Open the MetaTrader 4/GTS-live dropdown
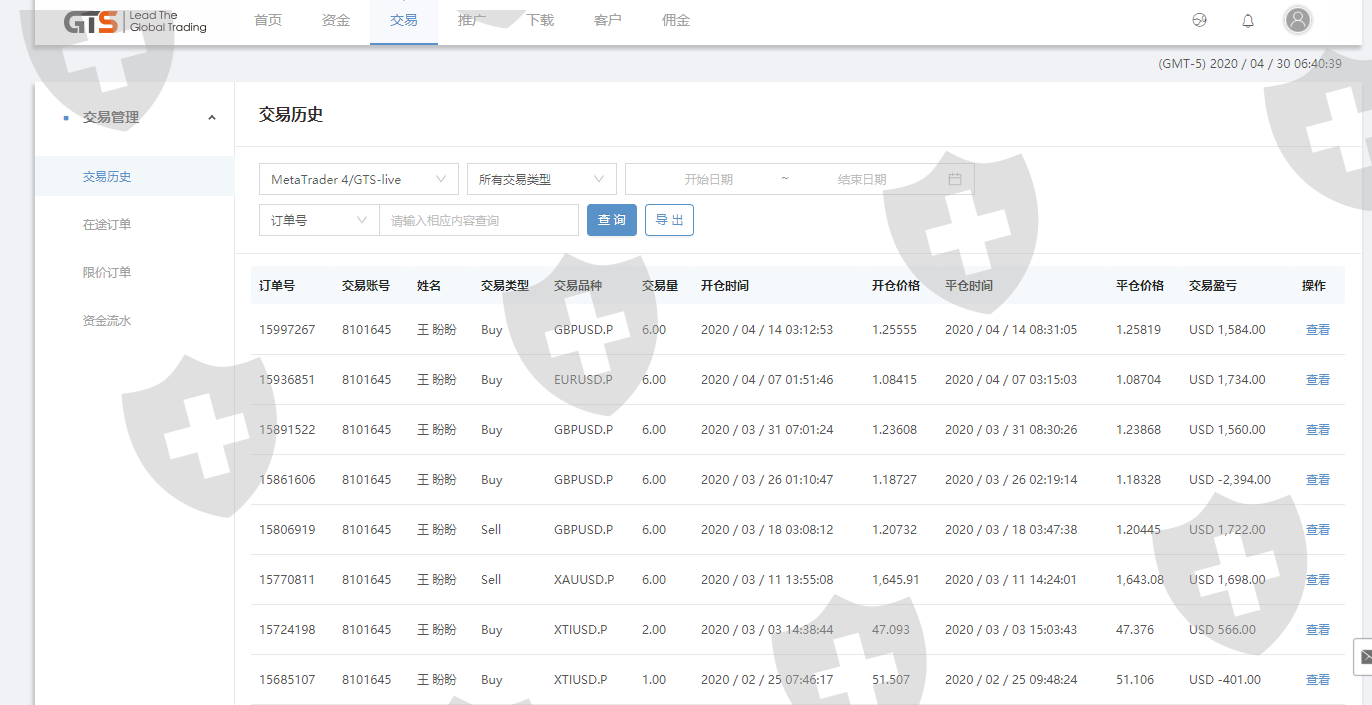This screenshot has width=1372, height=705. click(358, 179)
